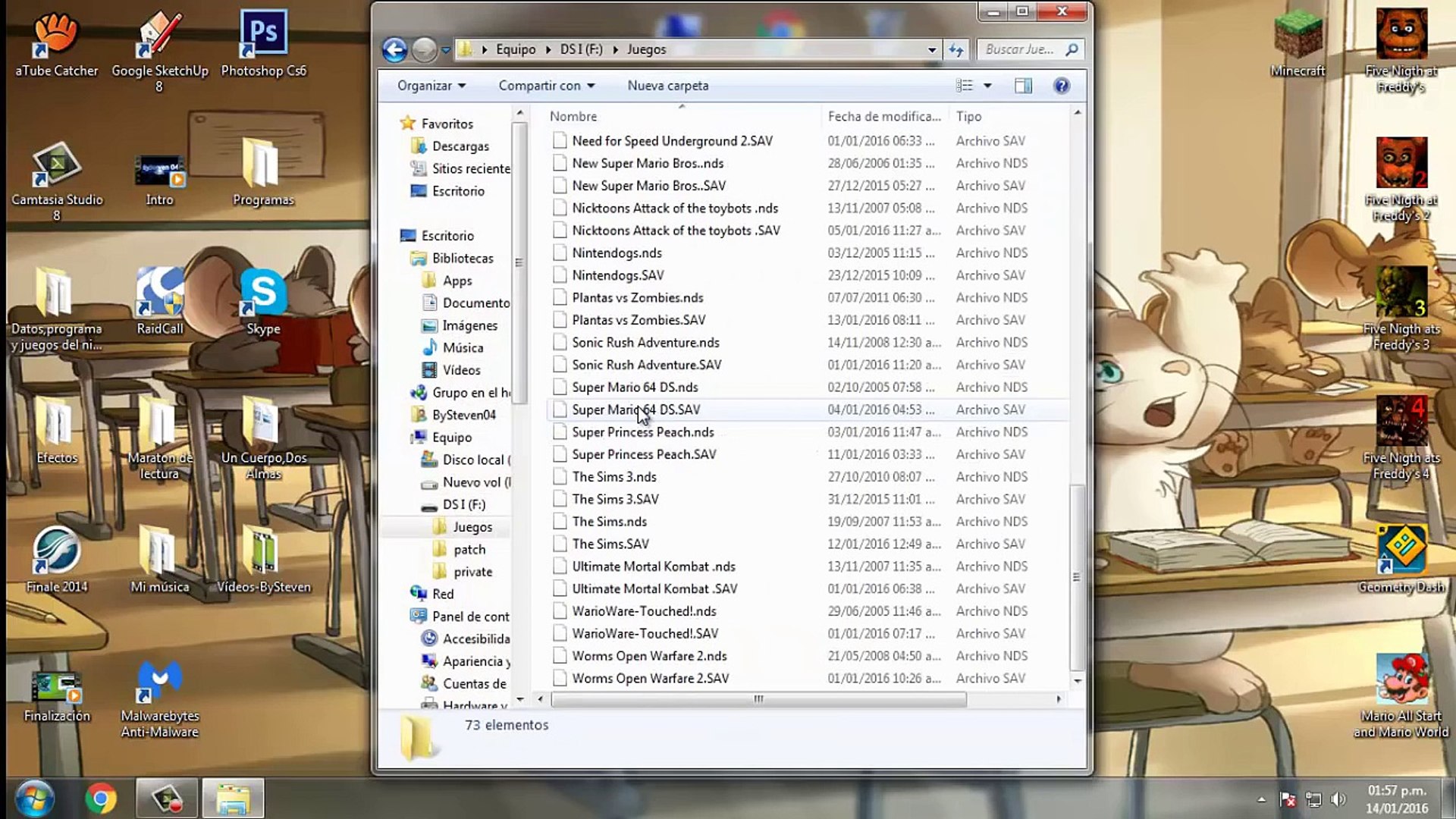Expand address bar history dropdown arrow
The image size is (1456, 819).
pyautogui.click(x=932, y=50)
